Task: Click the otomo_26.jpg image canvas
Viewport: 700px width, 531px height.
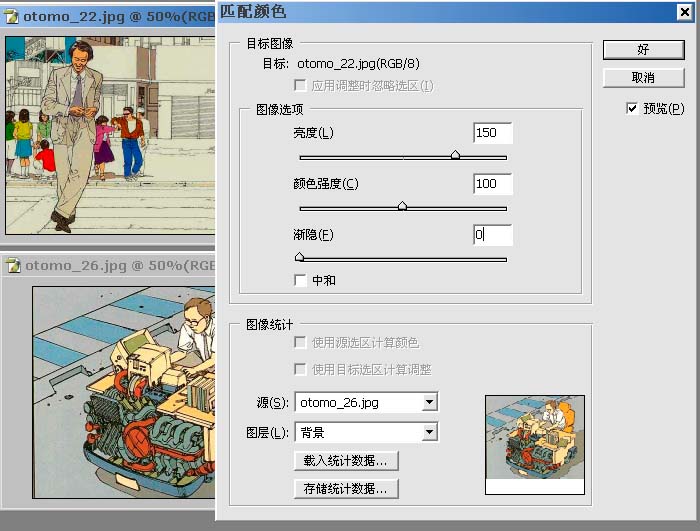Action: (x=124, y=393)
